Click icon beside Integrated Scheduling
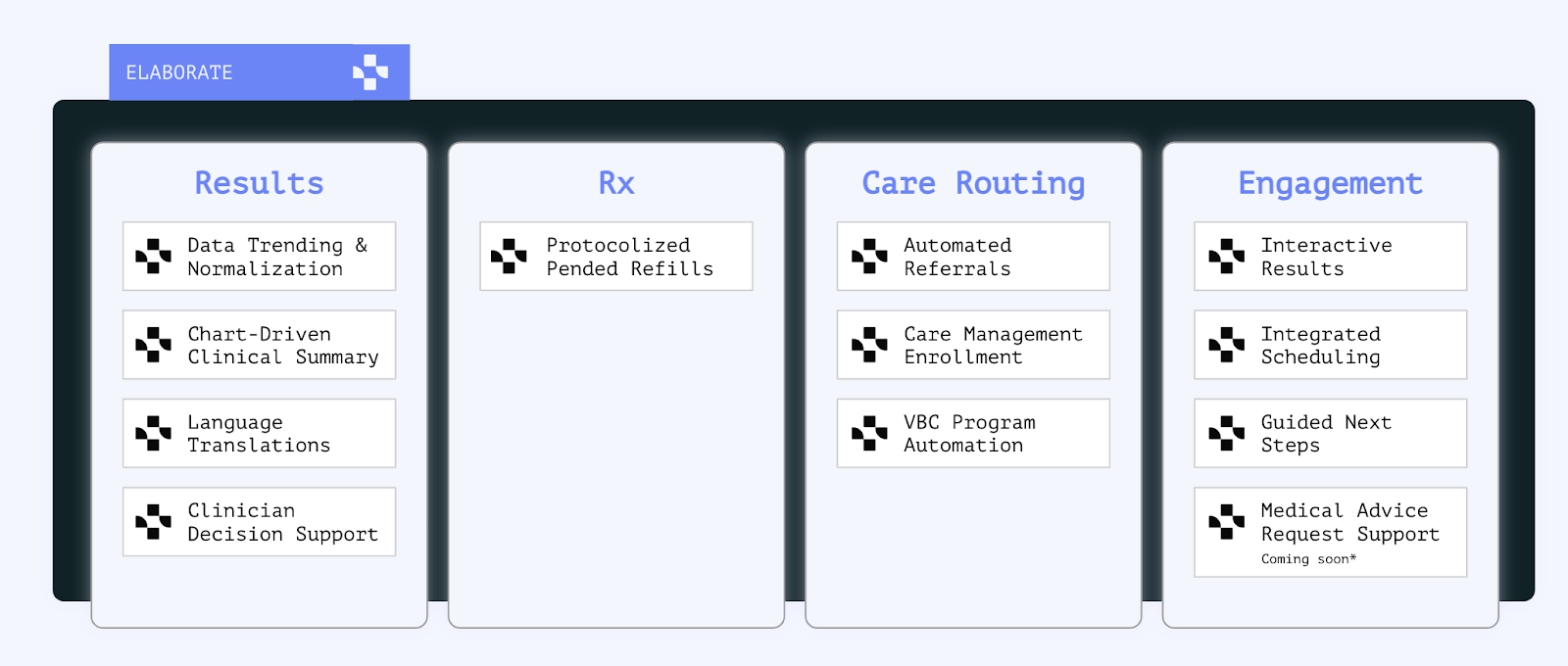Viewport: 1568px width, 666px height. click(x=1226, y=345)
